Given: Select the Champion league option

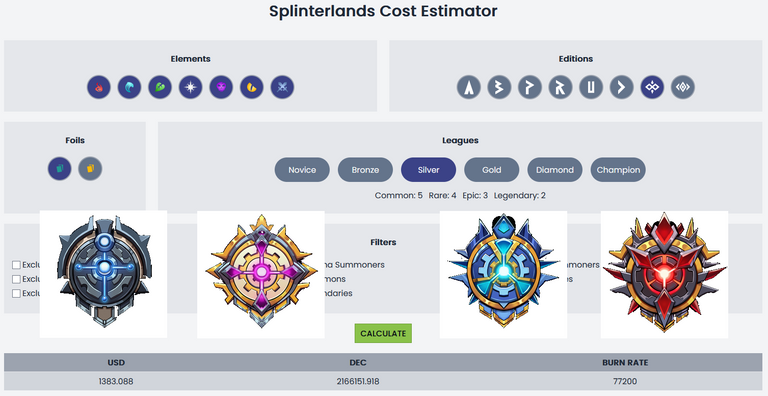Looking at the screenshot, I should click(x=618, y=170).
